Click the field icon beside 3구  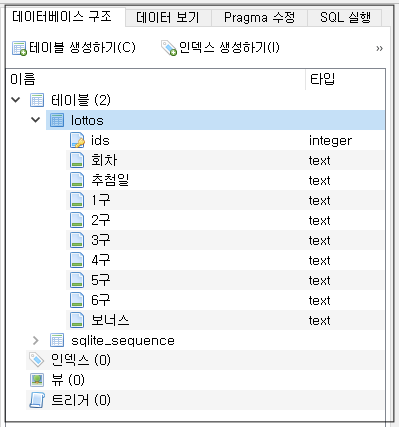coord(77,240)
